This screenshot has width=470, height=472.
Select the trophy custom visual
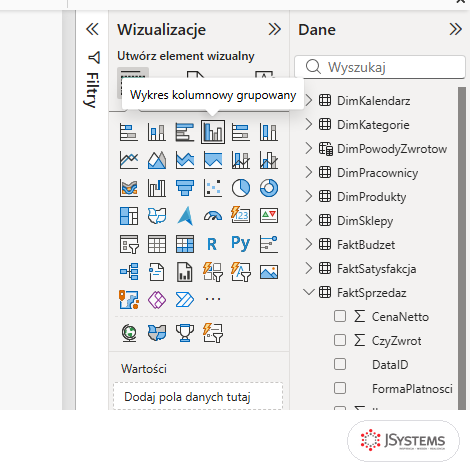click(x=185, y=333)
